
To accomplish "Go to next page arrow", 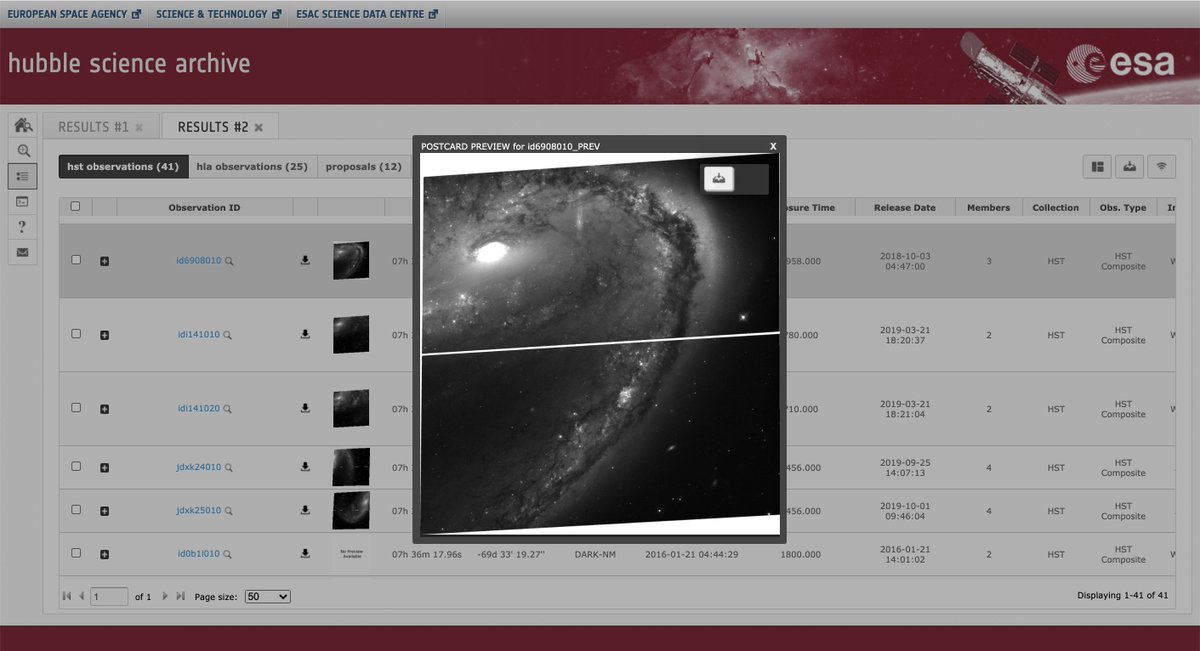I will (x=165, y=596).
